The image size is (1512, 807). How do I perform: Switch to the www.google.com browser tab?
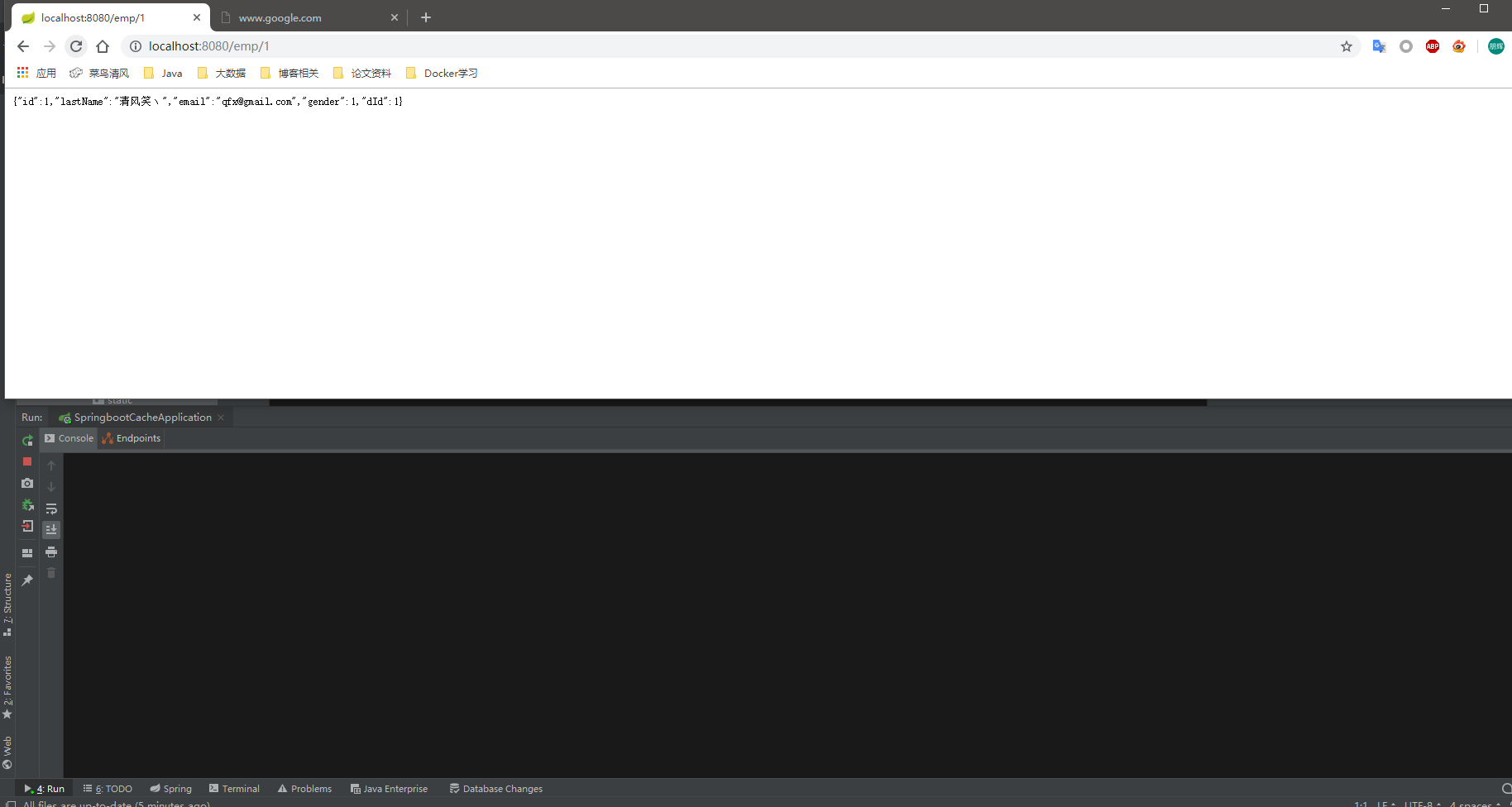(308, 17)
